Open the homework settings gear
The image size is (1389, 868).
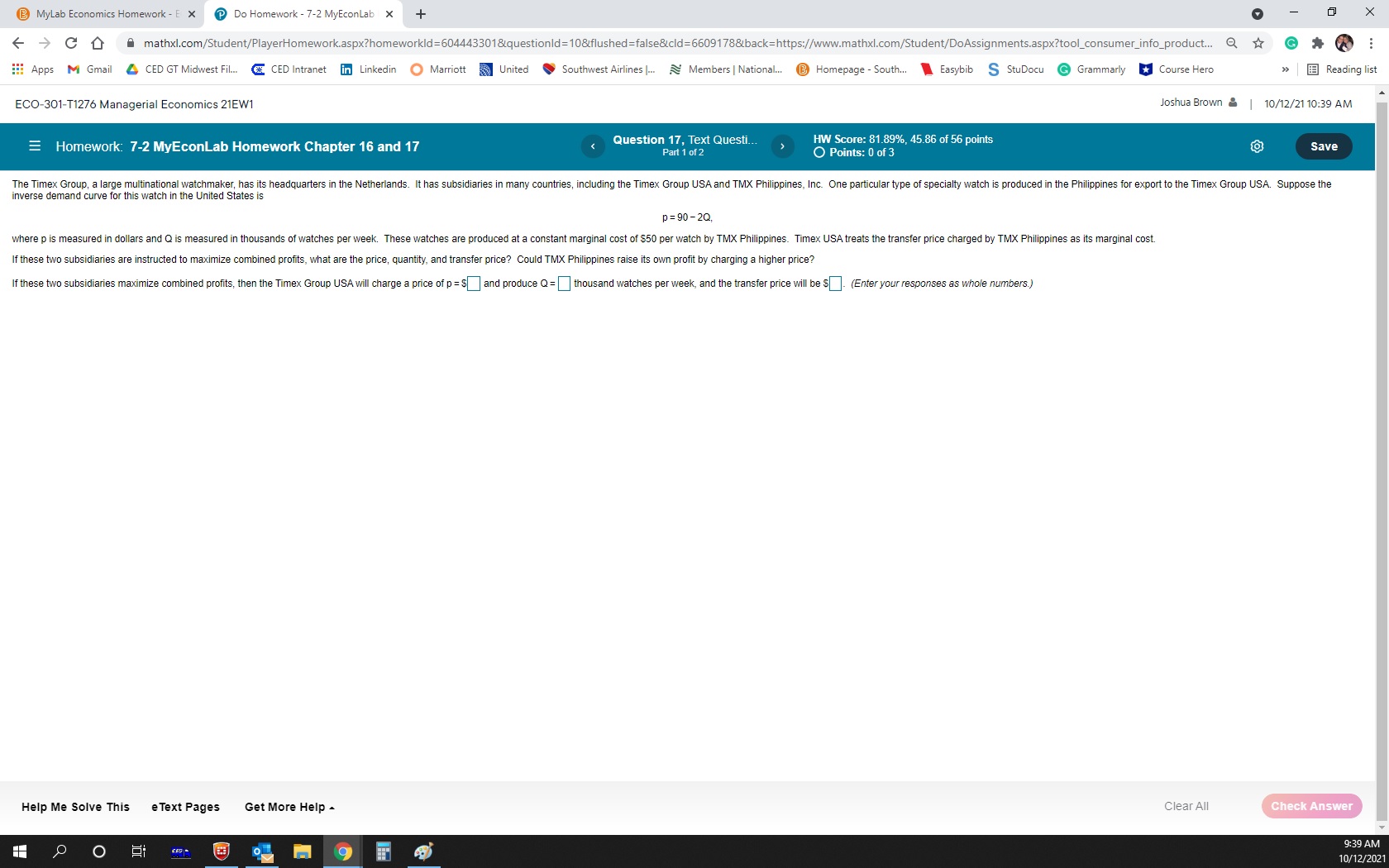(1257, 146)
